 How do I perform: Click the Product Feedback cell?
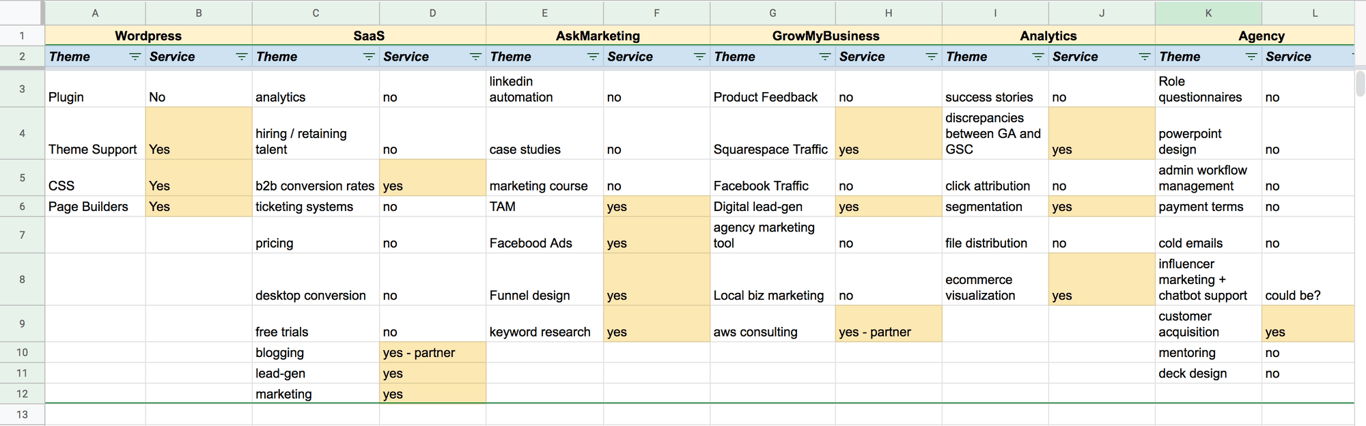[x=773, y=88]
